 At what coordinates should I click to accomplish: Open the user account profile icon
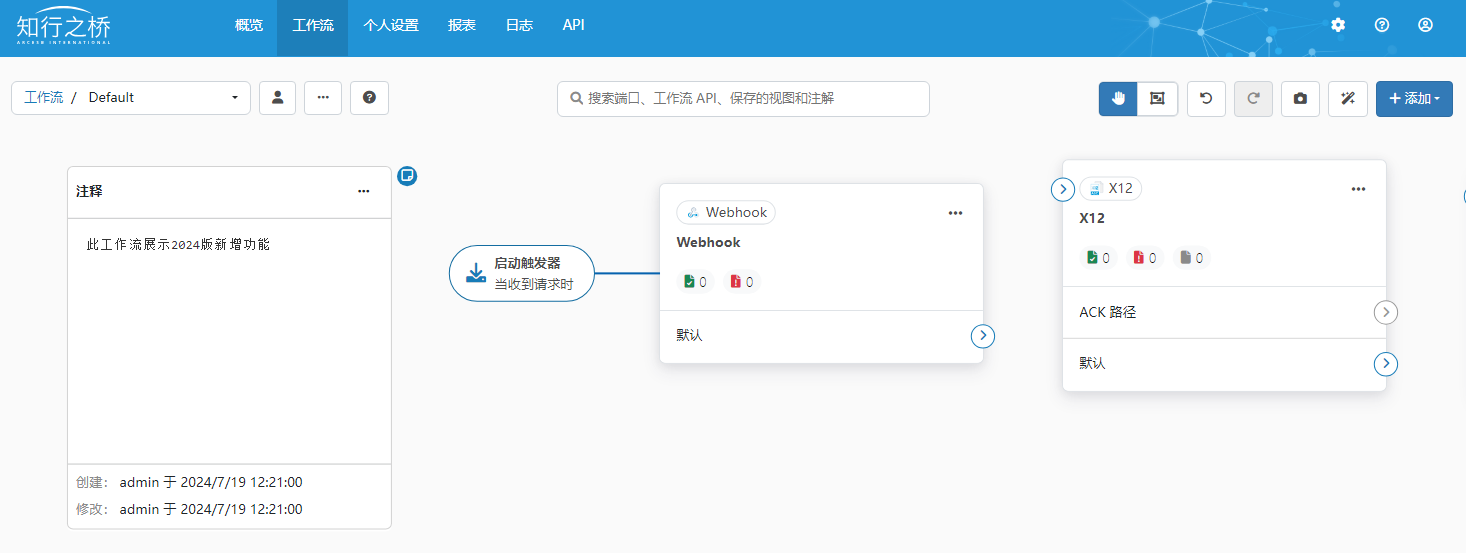[1426, 25]
